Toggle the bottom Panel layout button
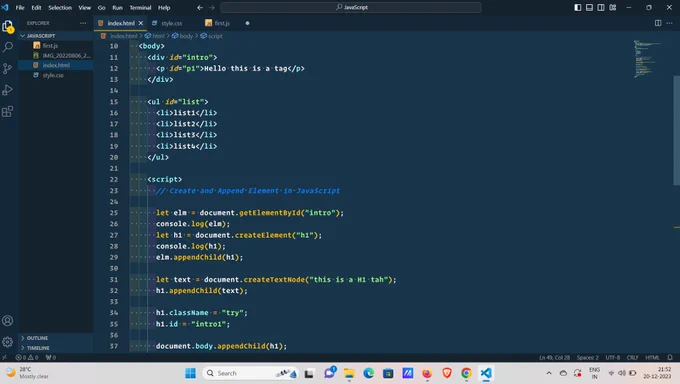 589,7
